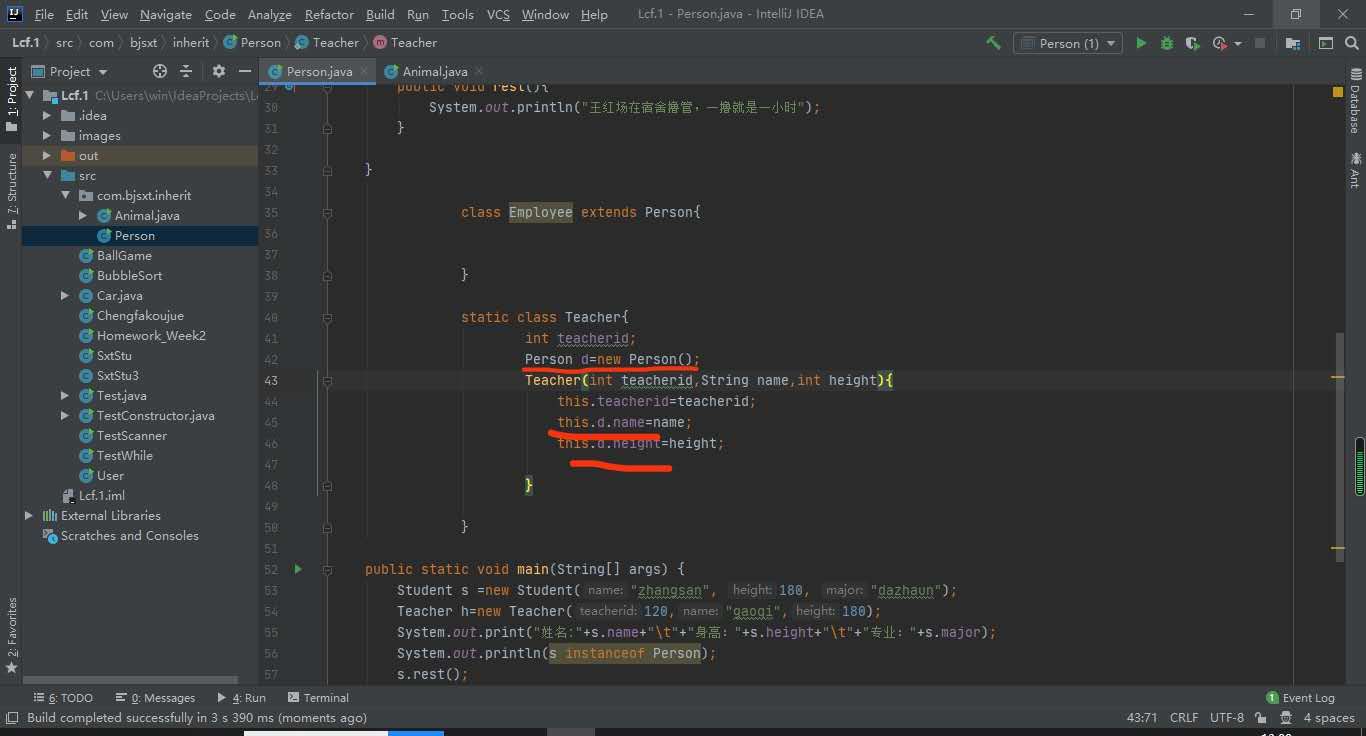Open the Analyze menu

click(x=270, y=14)
